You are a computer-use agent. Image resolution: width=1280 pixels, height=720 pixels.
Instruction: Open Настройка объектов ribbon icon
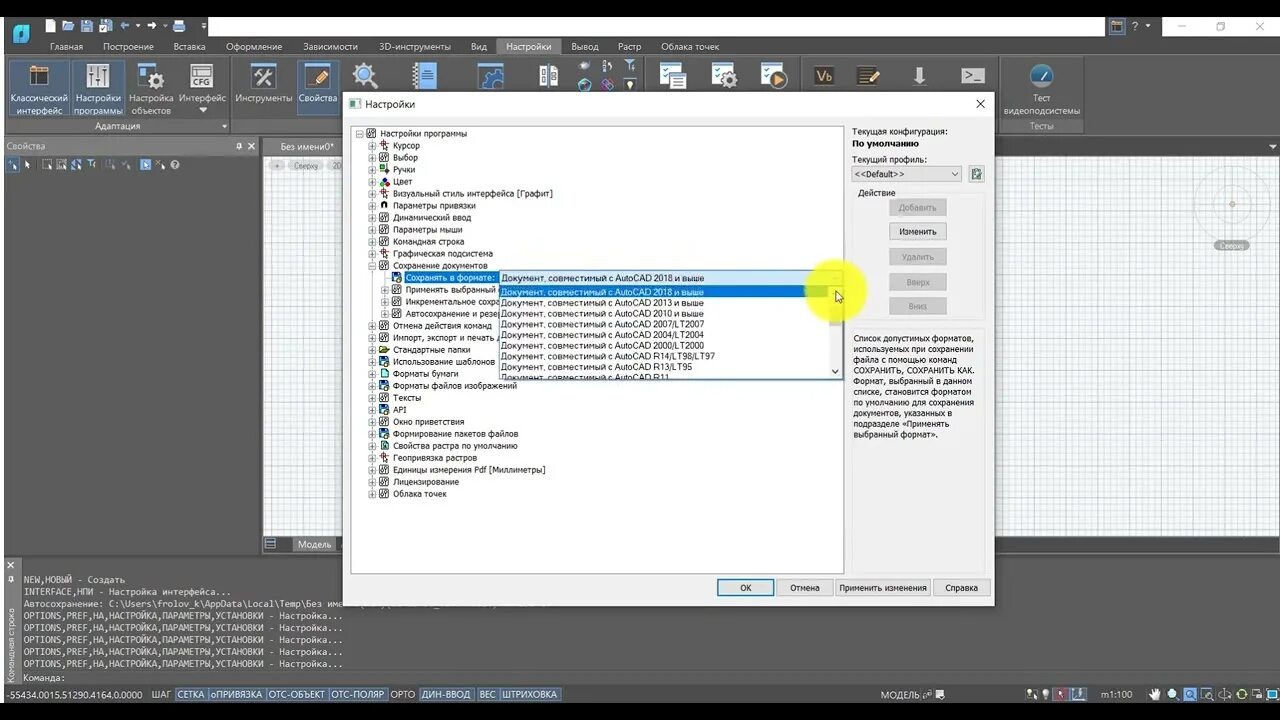[151, 89]
